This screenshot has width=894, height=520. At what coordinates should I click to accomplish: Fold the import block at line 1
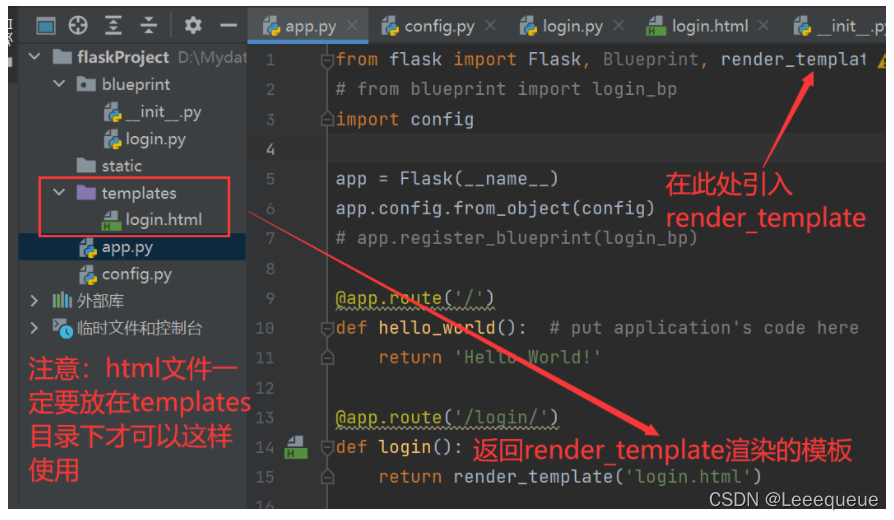pos(327,59)
